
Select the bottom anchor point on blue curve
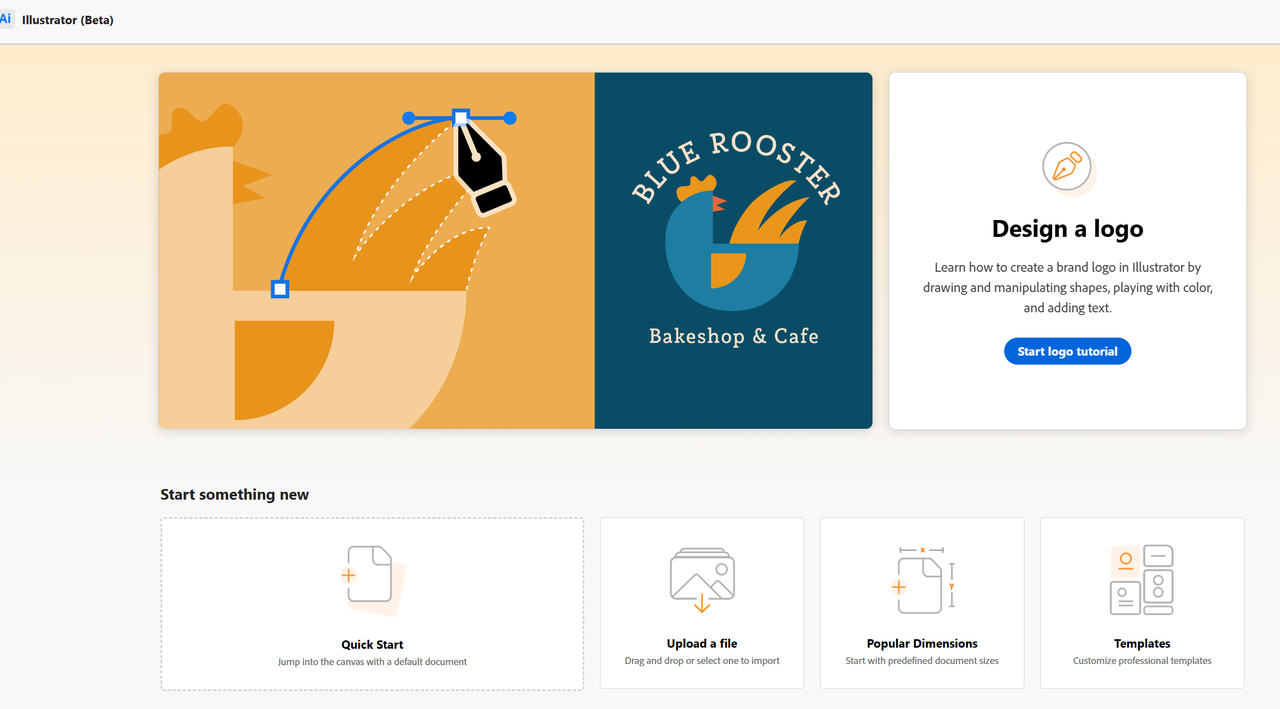click(280, 289)
